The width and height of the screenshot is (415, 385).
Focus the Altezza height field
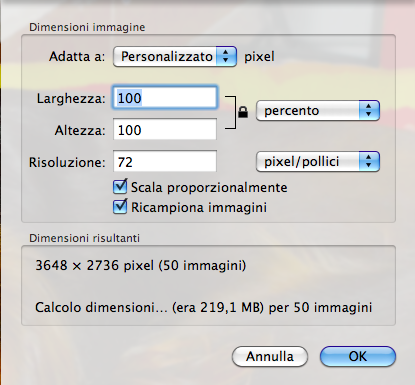point(165,129)
